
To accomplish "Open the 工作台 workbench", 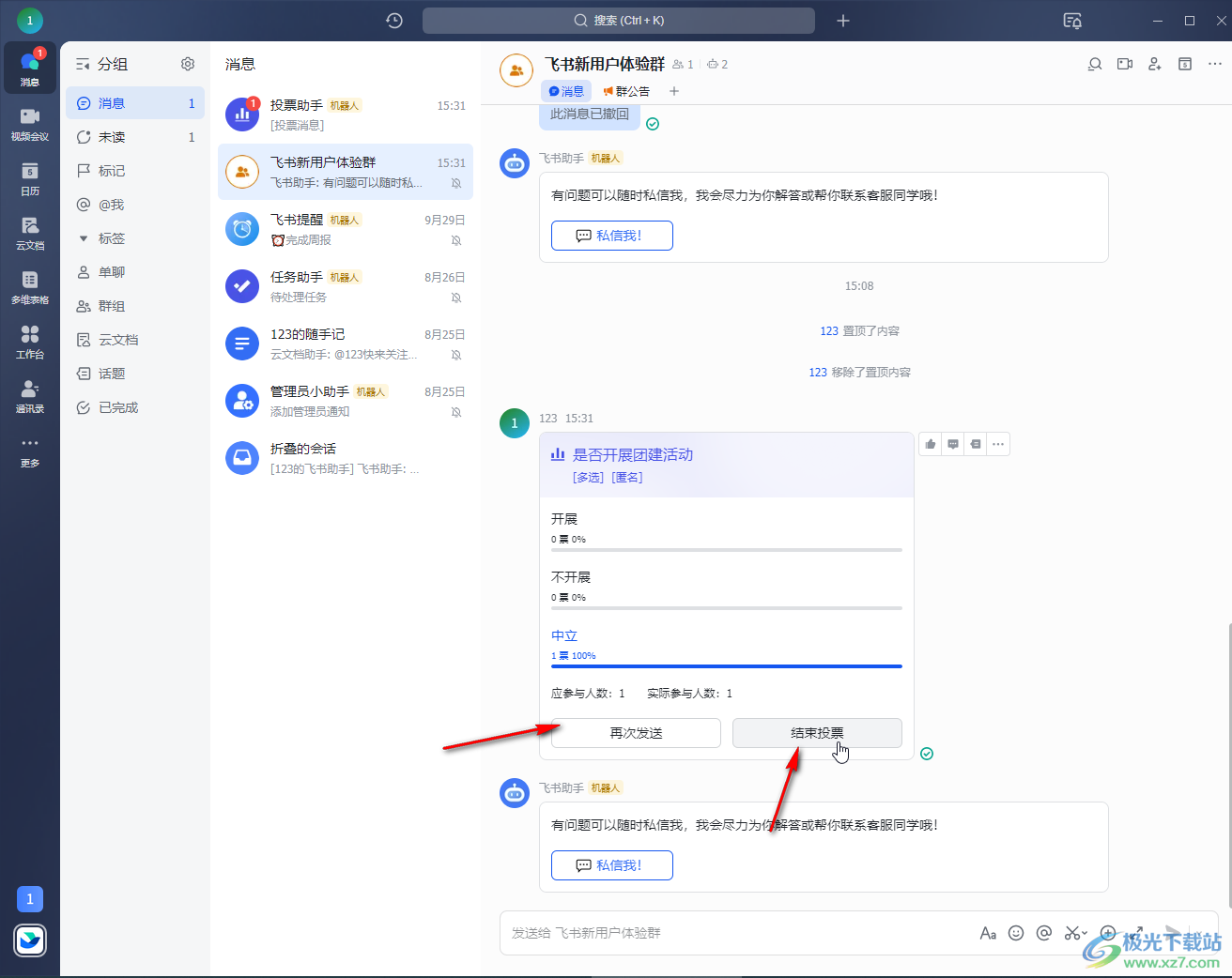I will point(30,341).
